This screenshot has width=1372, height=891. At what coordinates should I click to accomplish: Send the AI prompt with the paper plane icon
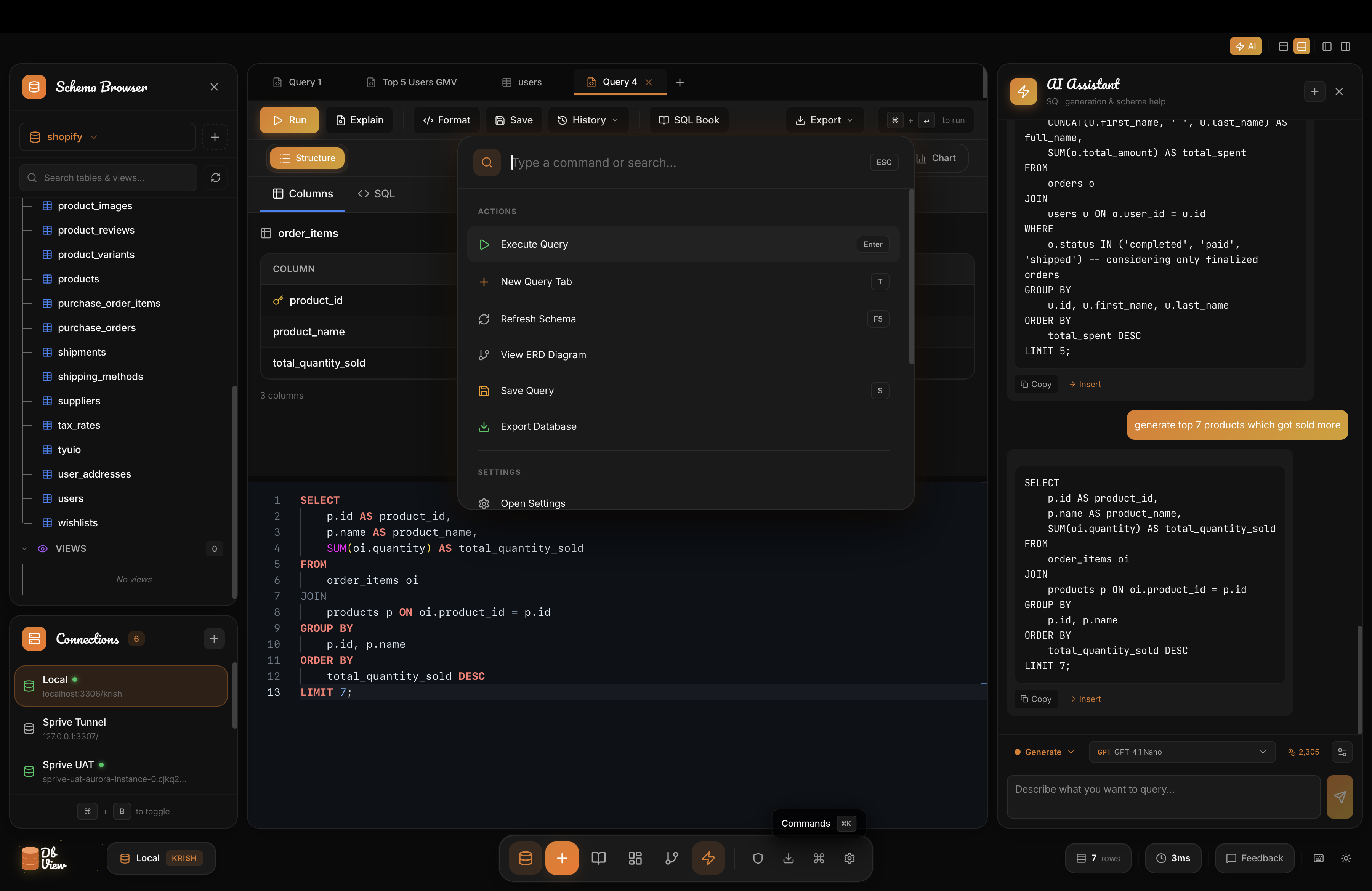point(1340,797)
